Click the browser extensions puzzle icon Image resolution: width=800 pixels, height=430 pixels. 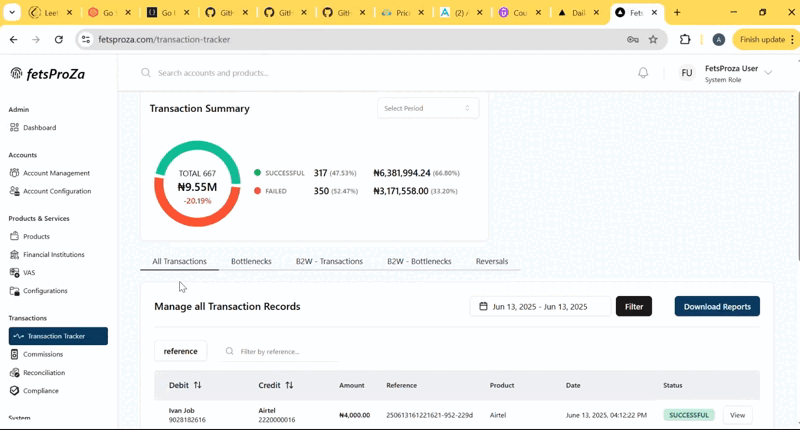(x=685, y=39)
